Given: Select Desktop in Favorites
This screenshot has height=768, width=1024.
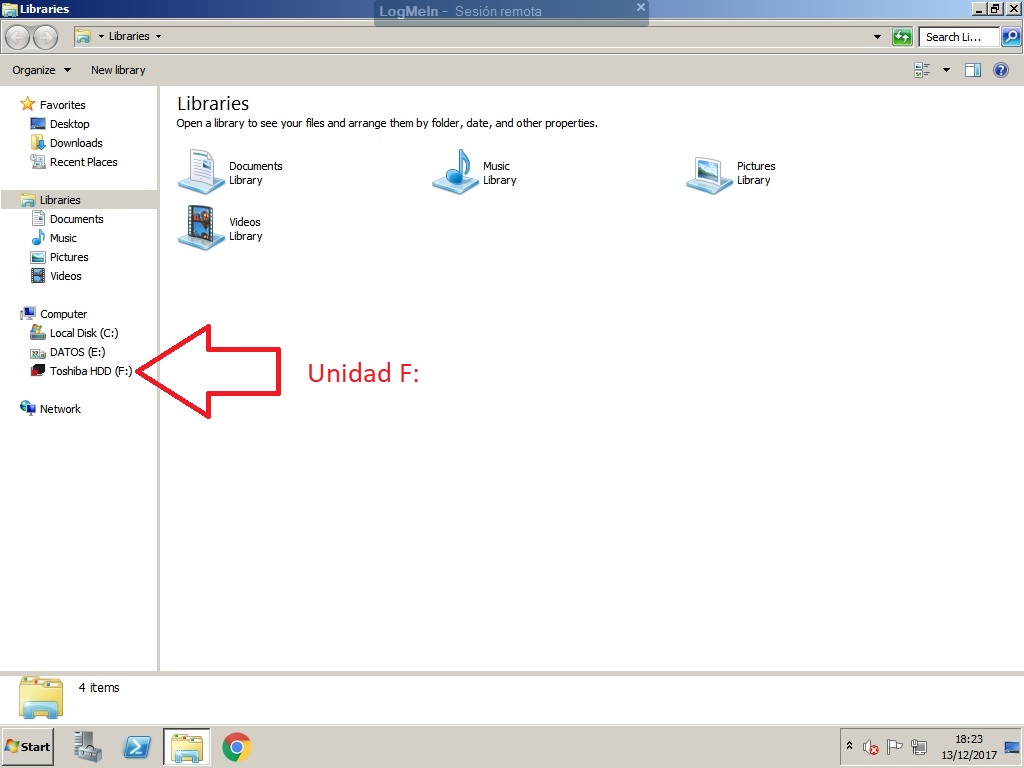Looking at the screenshot, I should (60, 124).
